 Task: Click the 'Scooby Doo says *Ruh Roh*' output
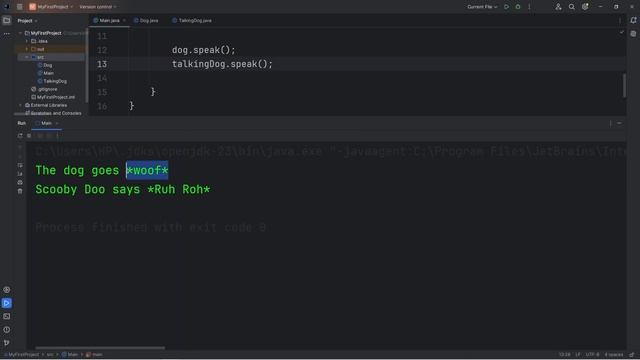point(123,189)
